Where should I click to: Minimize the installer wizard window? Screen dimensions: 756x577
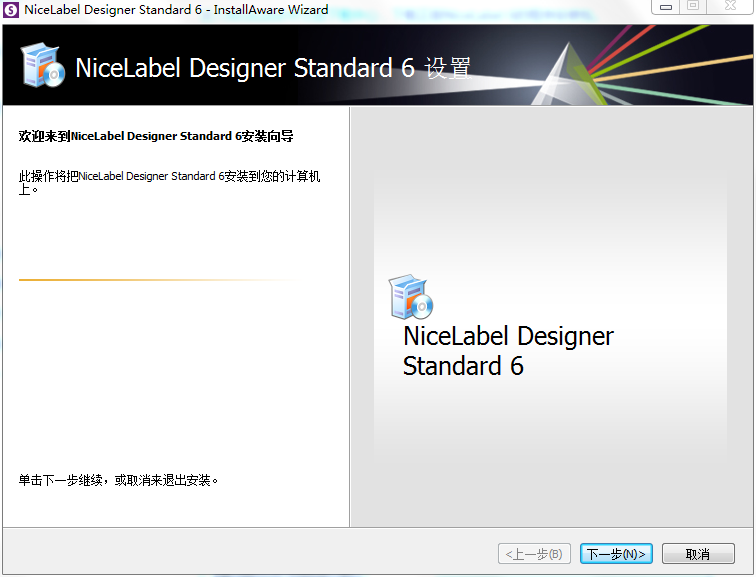666,6
